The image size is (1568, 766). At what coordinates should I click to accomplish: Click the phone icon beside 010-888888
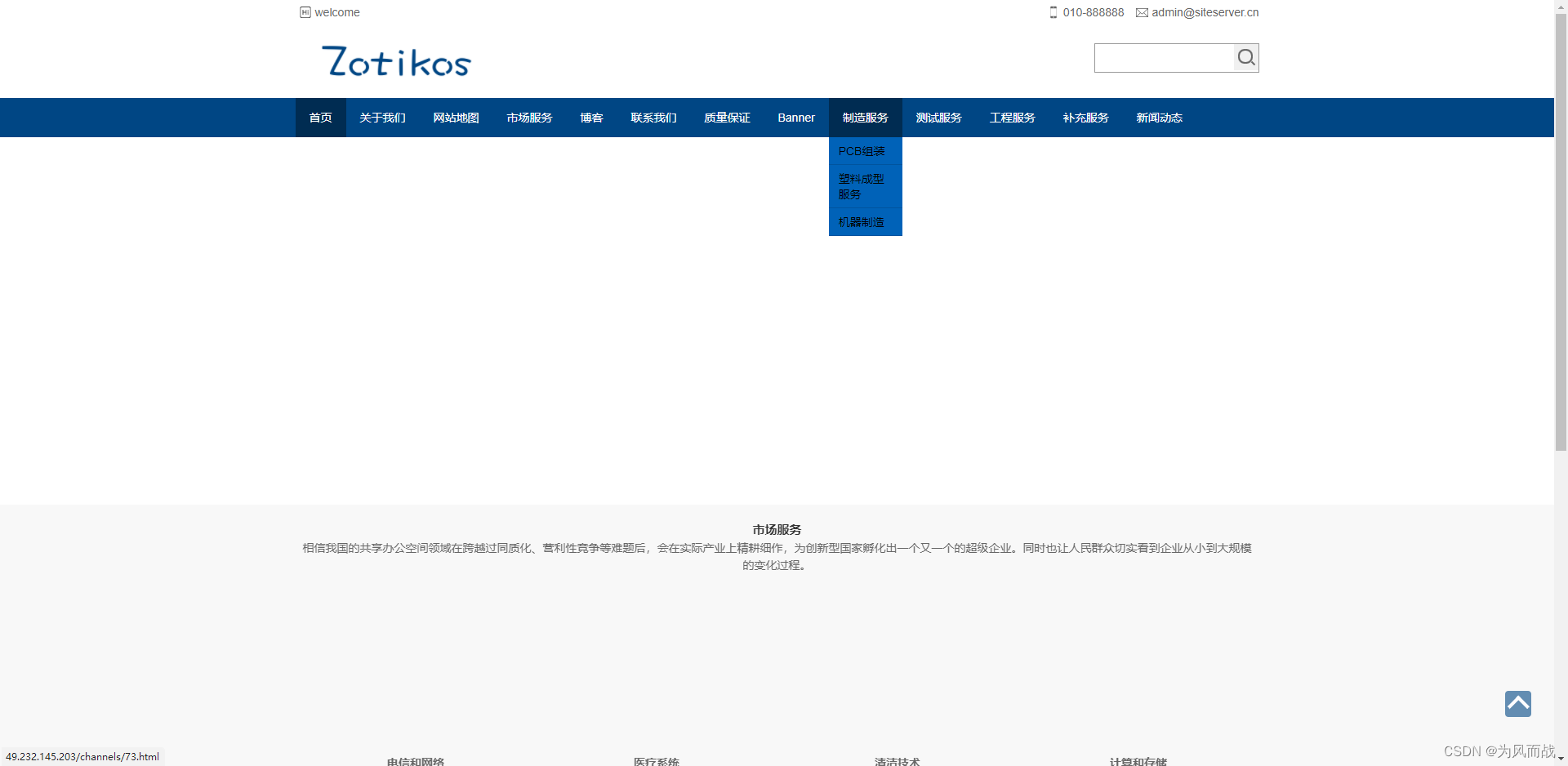pyautogui.click(x=1053, y=12)
